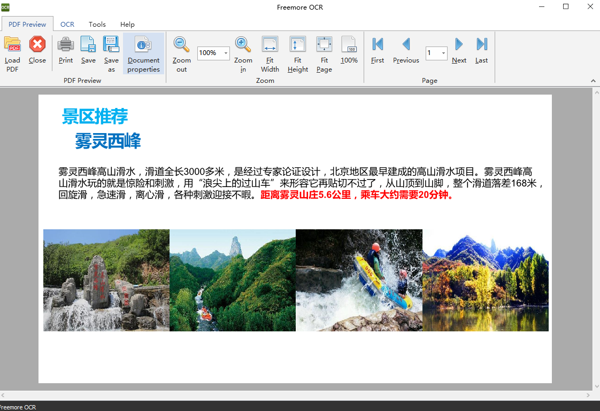
Task: Expand the zoom percentage dropdown
Action: tap(226, 53)
